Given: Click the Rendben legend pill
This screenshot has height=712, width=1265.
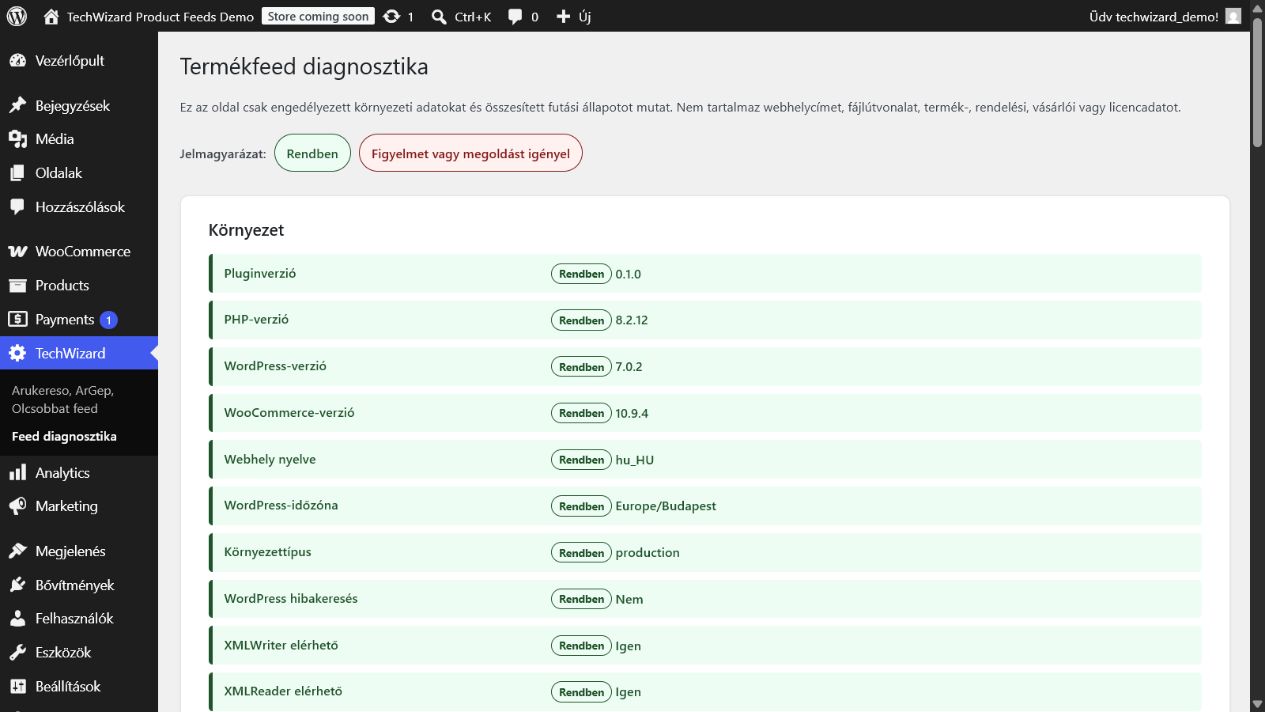Looking at the screenshot, I should point(312,153).
